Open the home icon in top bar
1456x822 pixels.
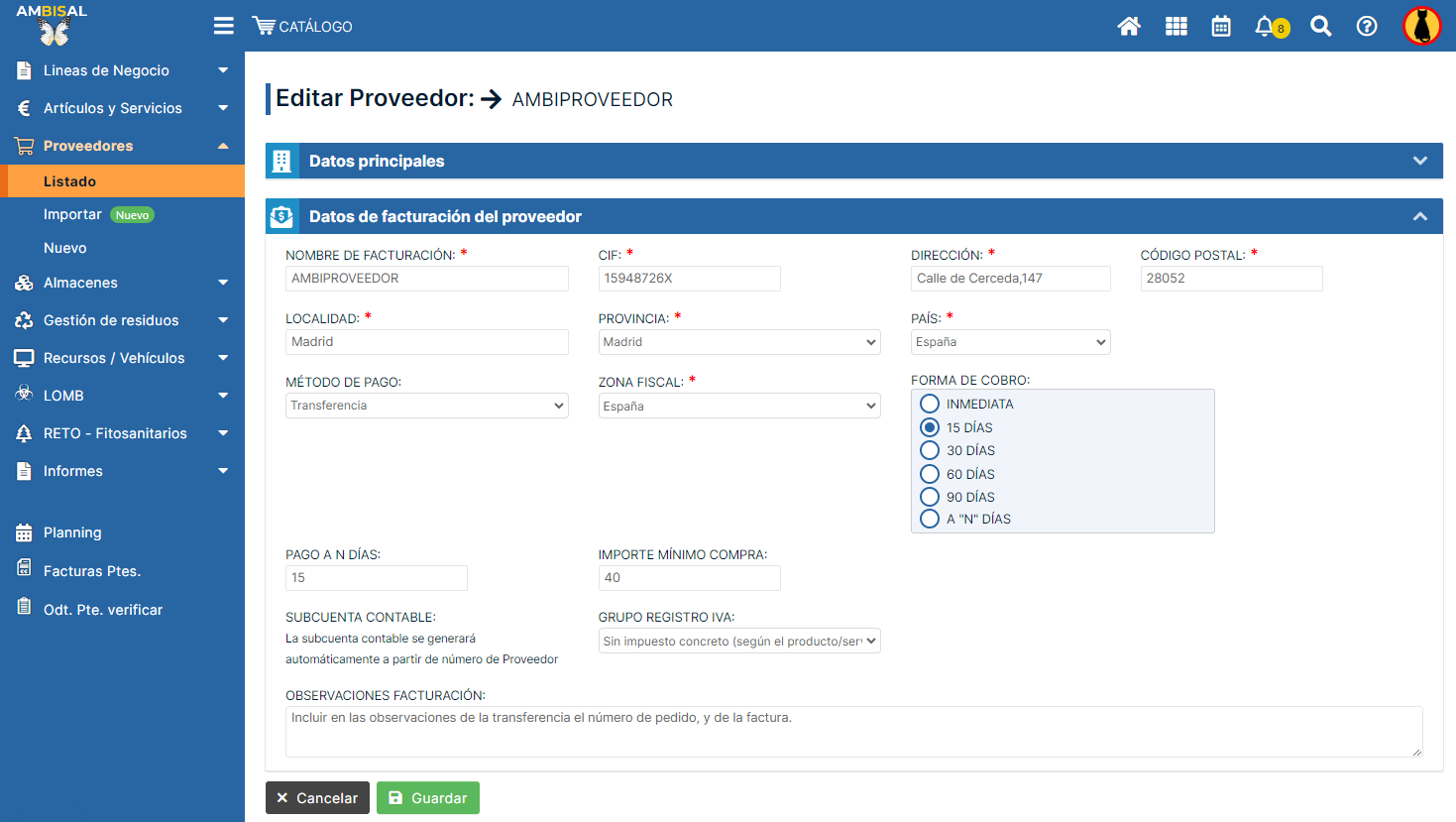pyautogui.click(x=1129, y=27)
